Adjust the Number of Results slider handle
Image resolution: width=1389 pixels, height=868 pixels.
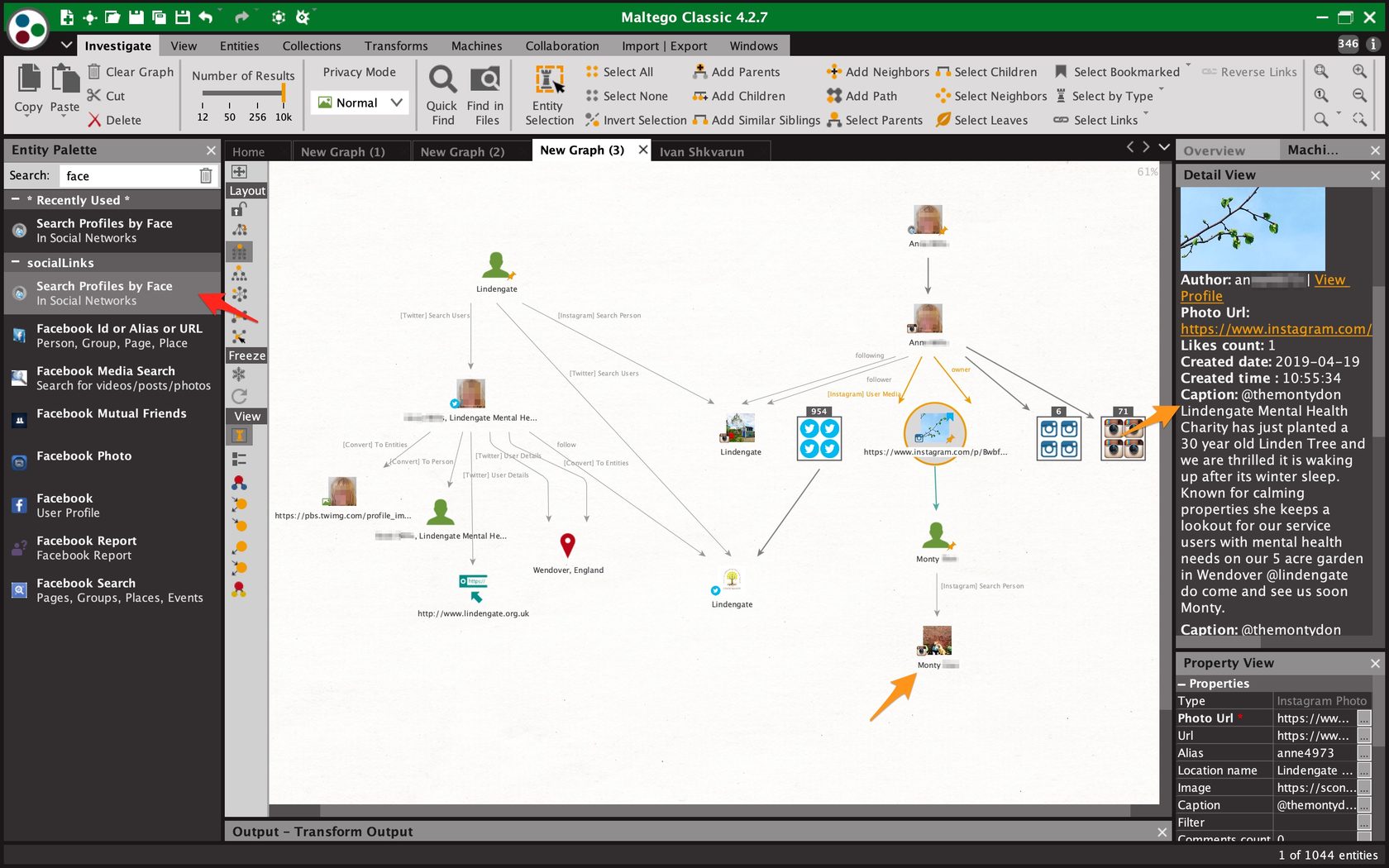click(284, 93)
